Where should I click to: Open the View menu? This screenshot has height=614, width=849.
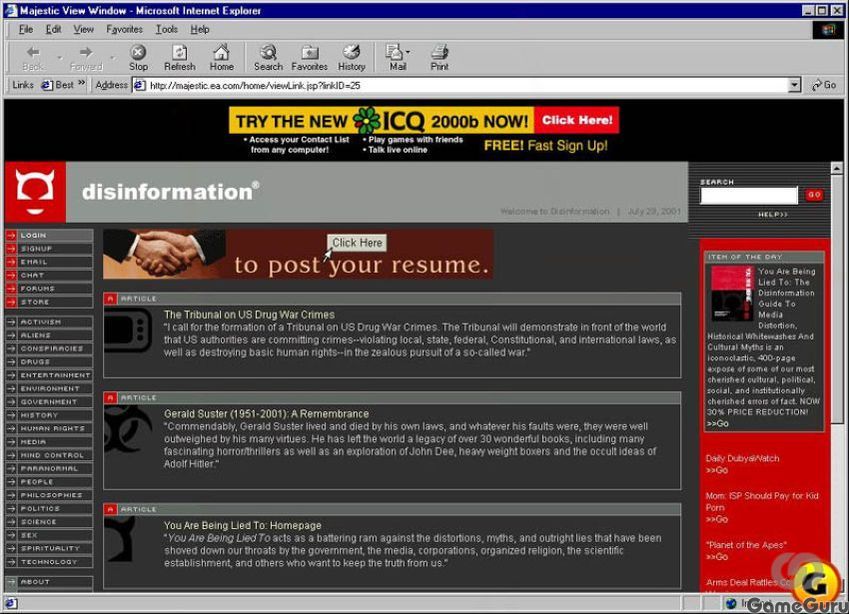[x=83, y=29]
